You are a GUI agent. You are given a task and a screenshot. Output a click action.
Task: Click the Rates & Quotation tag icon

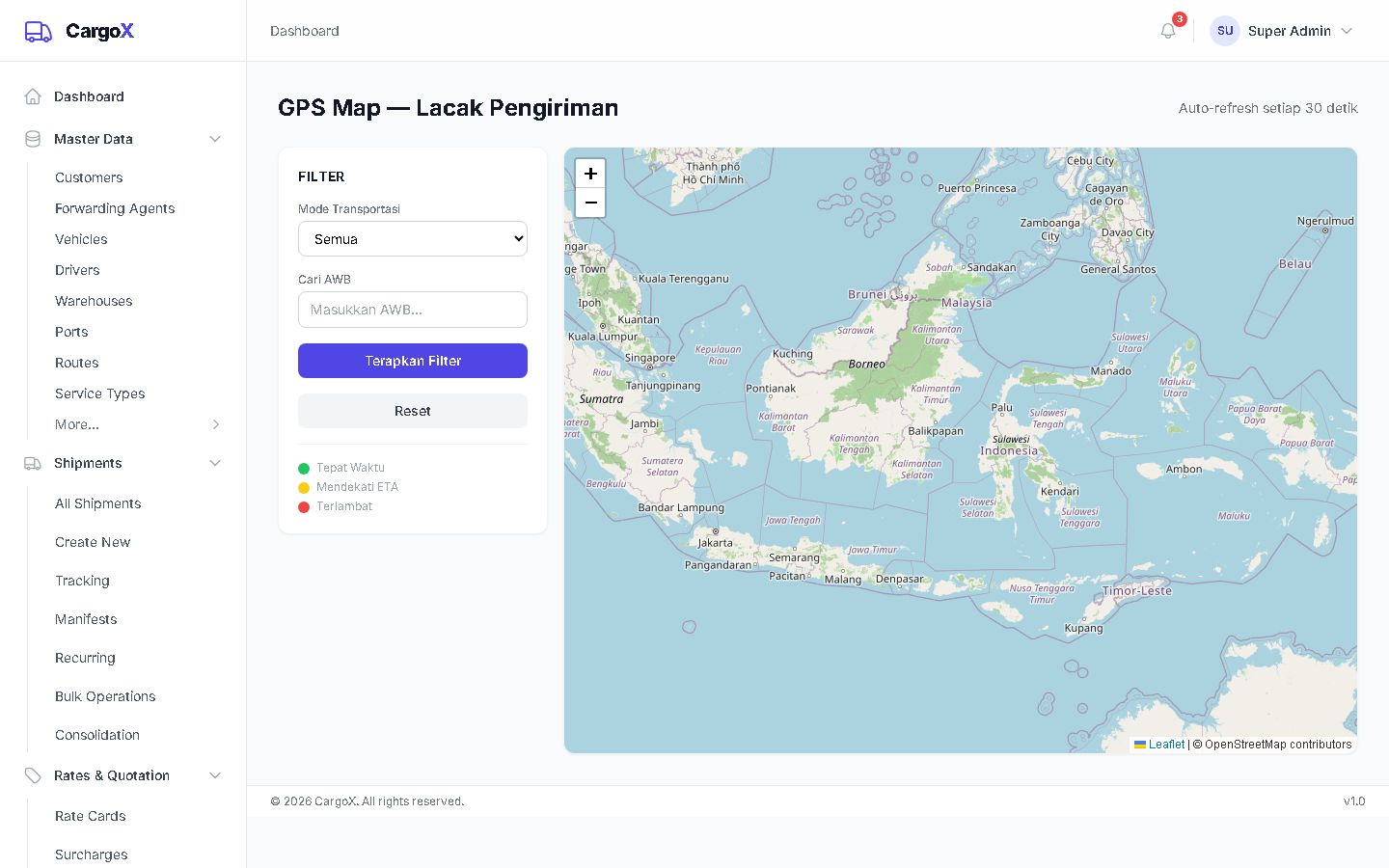point(33,775)
